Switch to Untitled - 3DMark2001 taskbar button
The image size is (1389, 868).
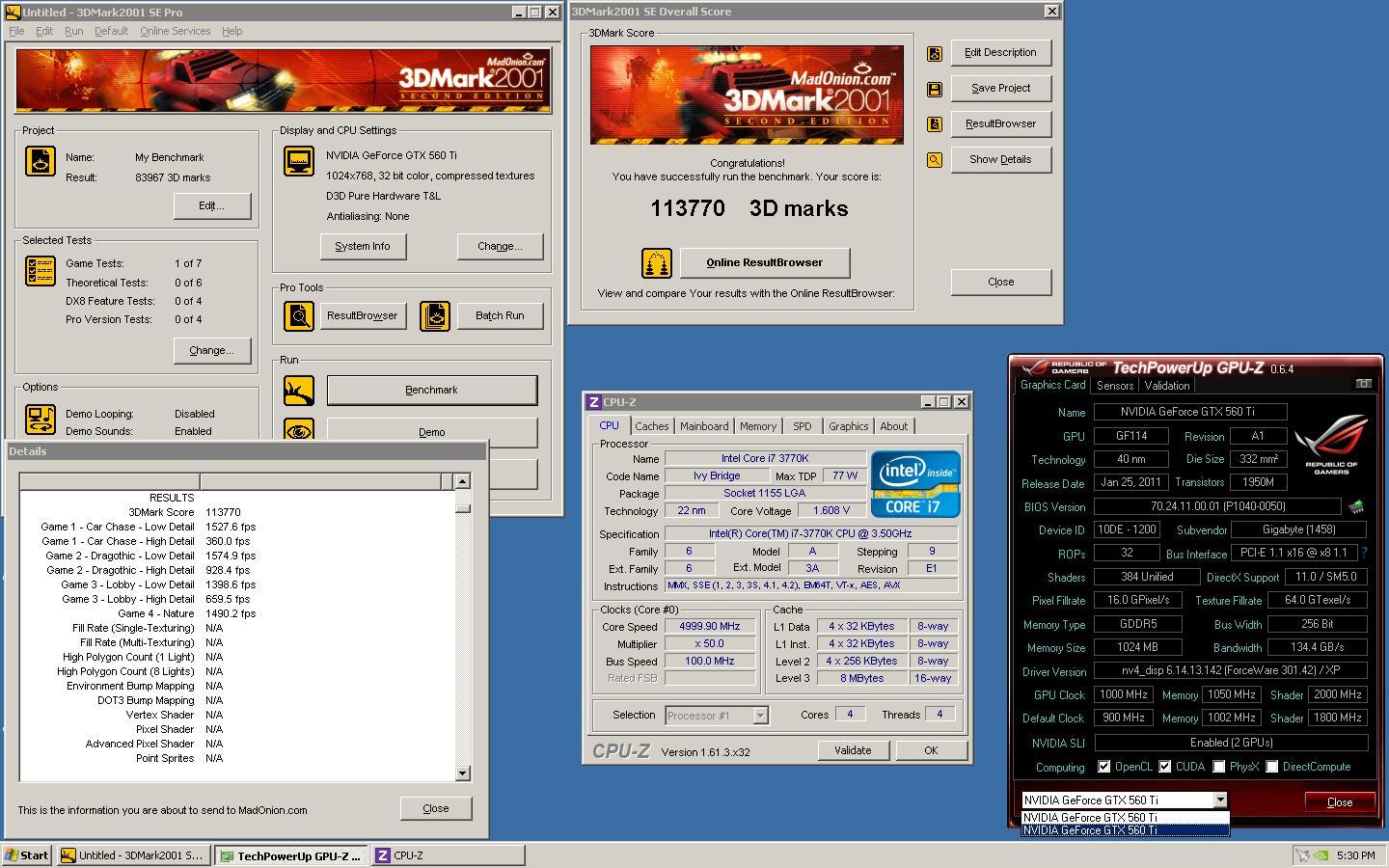pyautogui.click(x=133, y=854)
